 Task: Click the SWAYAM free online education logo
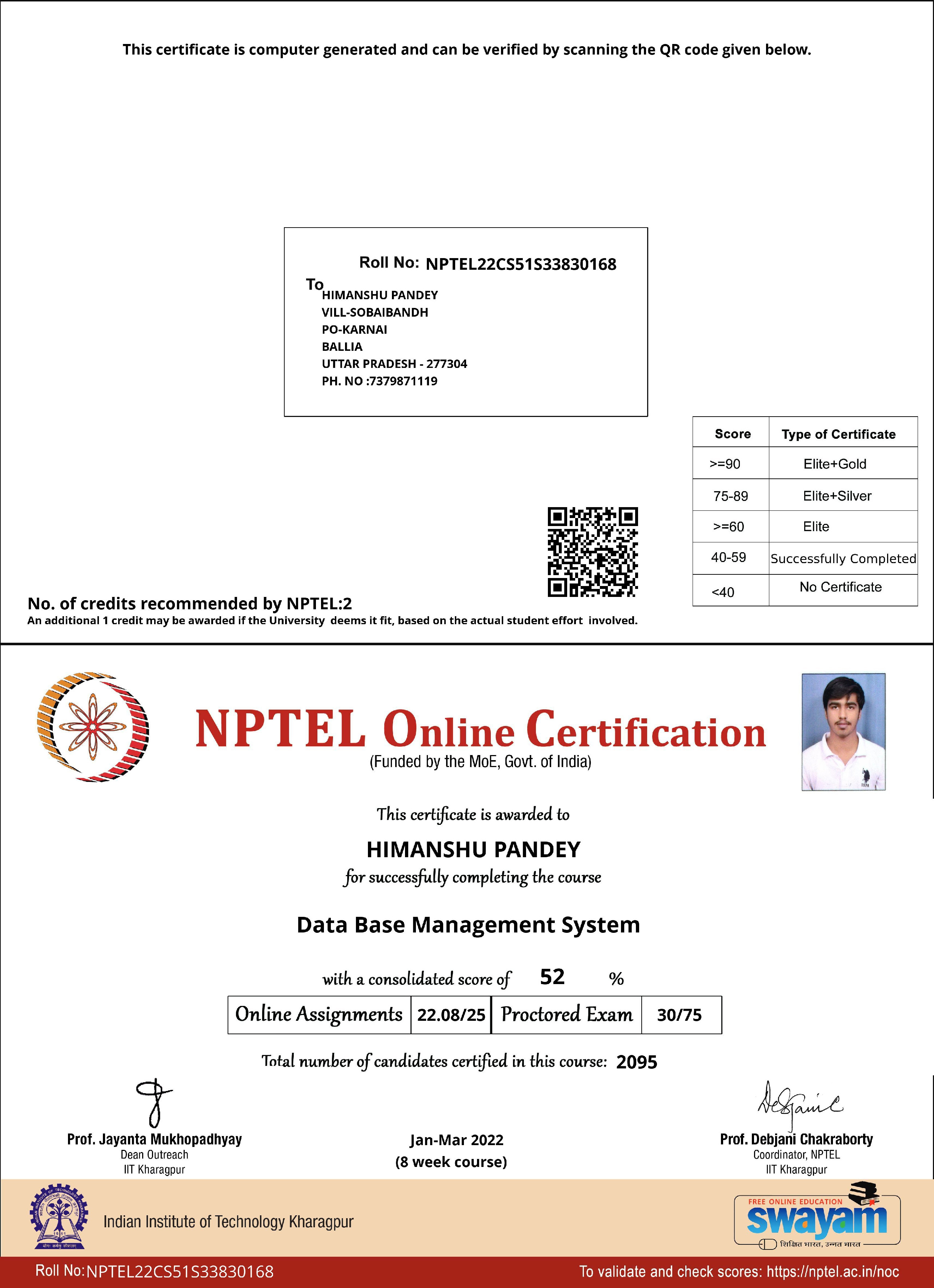click(x=817, y=1216)
